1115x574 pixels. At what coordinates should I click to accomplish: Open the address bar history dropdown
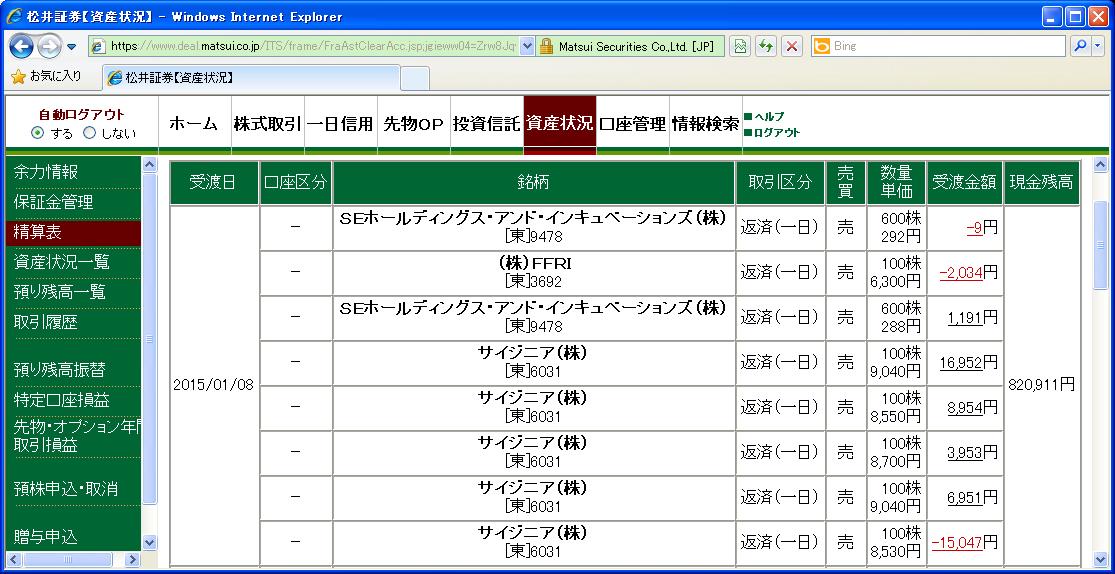coord(527,46)
